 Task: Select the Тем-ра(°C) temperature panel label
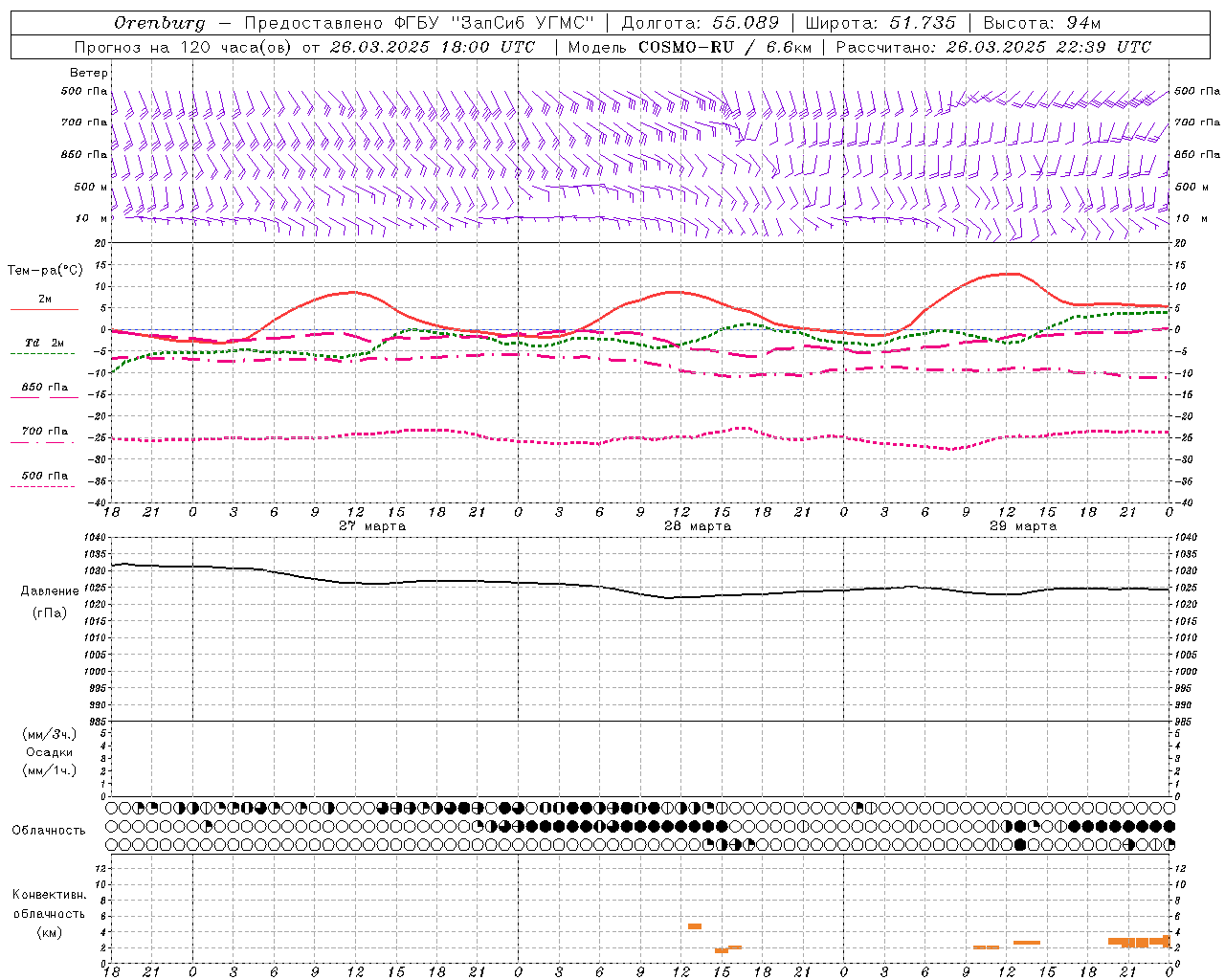point(45,271)
